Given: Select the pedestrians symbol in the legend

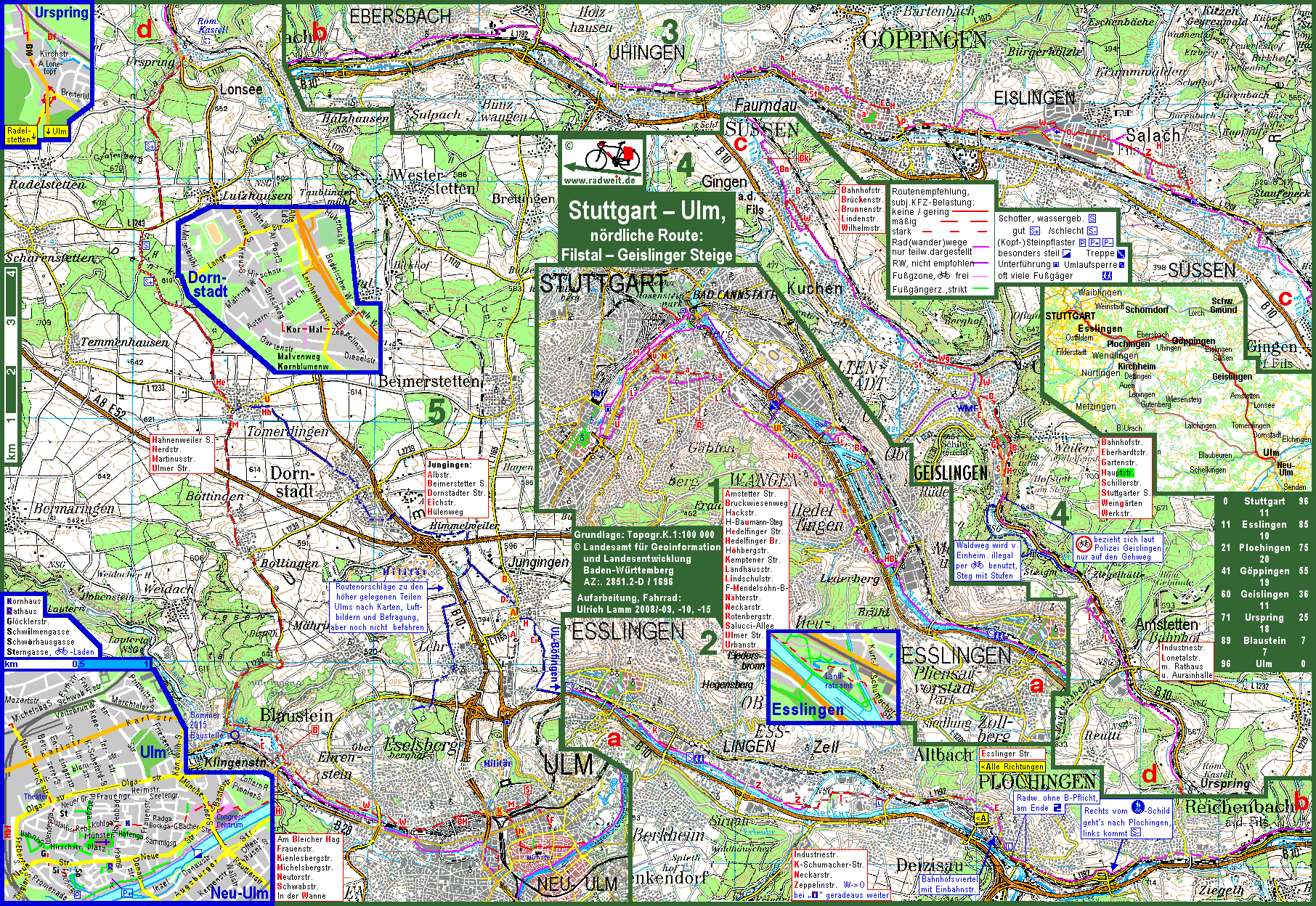Looking at the screenshot, I should click(1108, 276).
